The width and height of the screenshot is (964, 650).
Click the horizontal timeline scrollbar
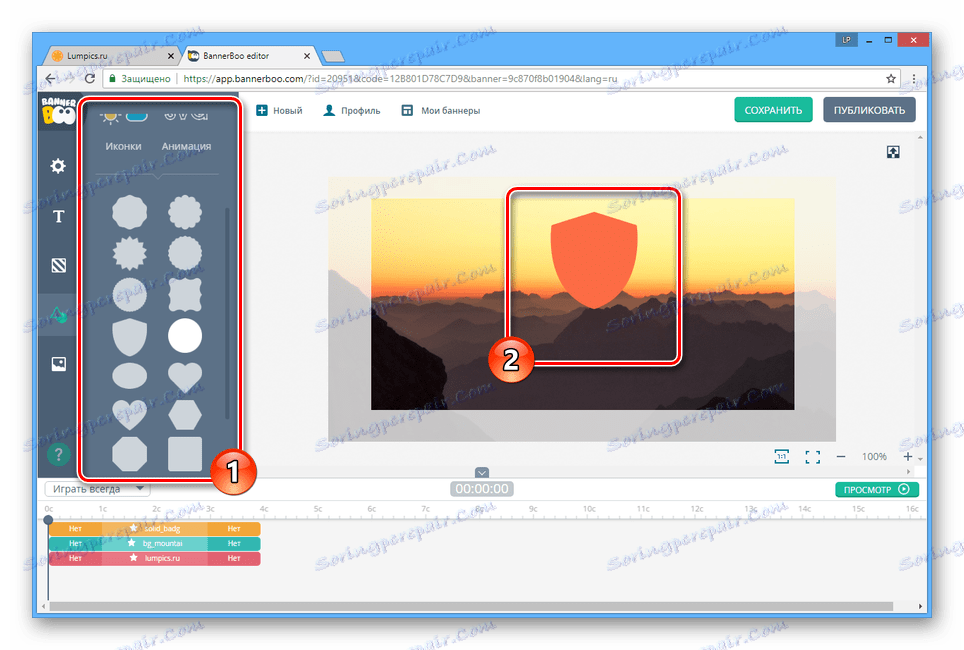[x=472, y=606]
